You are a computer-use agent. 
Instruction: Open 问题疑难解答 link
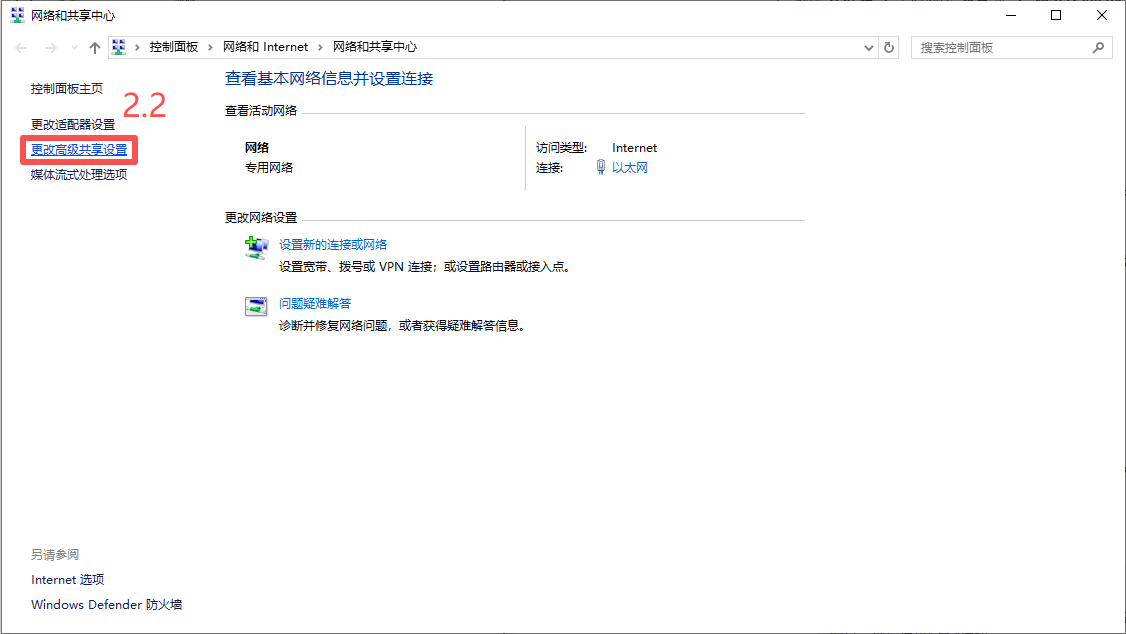click(315, 304)
